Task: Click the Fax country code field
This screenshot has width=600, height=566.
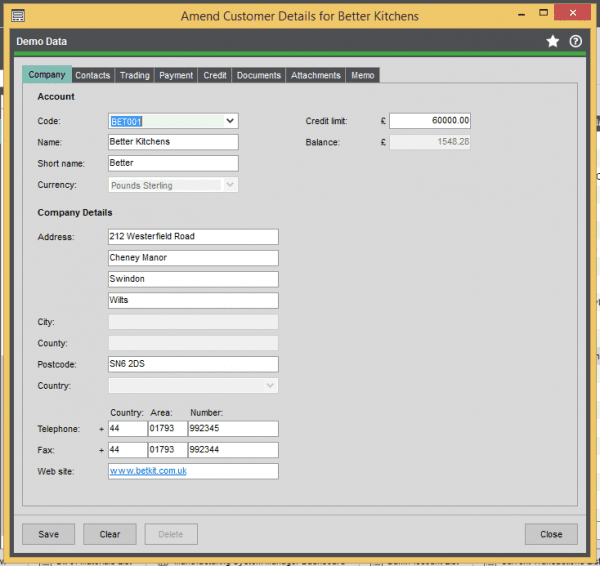Action: (x=128, y=450)
